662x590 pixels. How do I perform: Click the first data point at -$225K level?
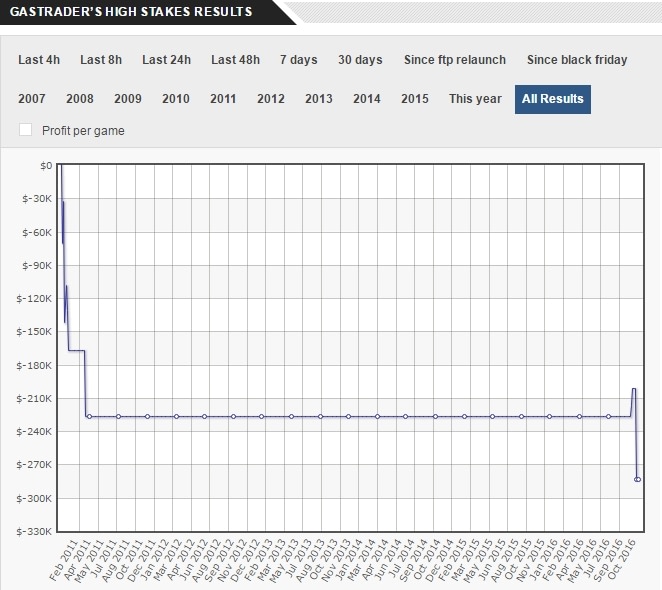(x=89, y=416)
